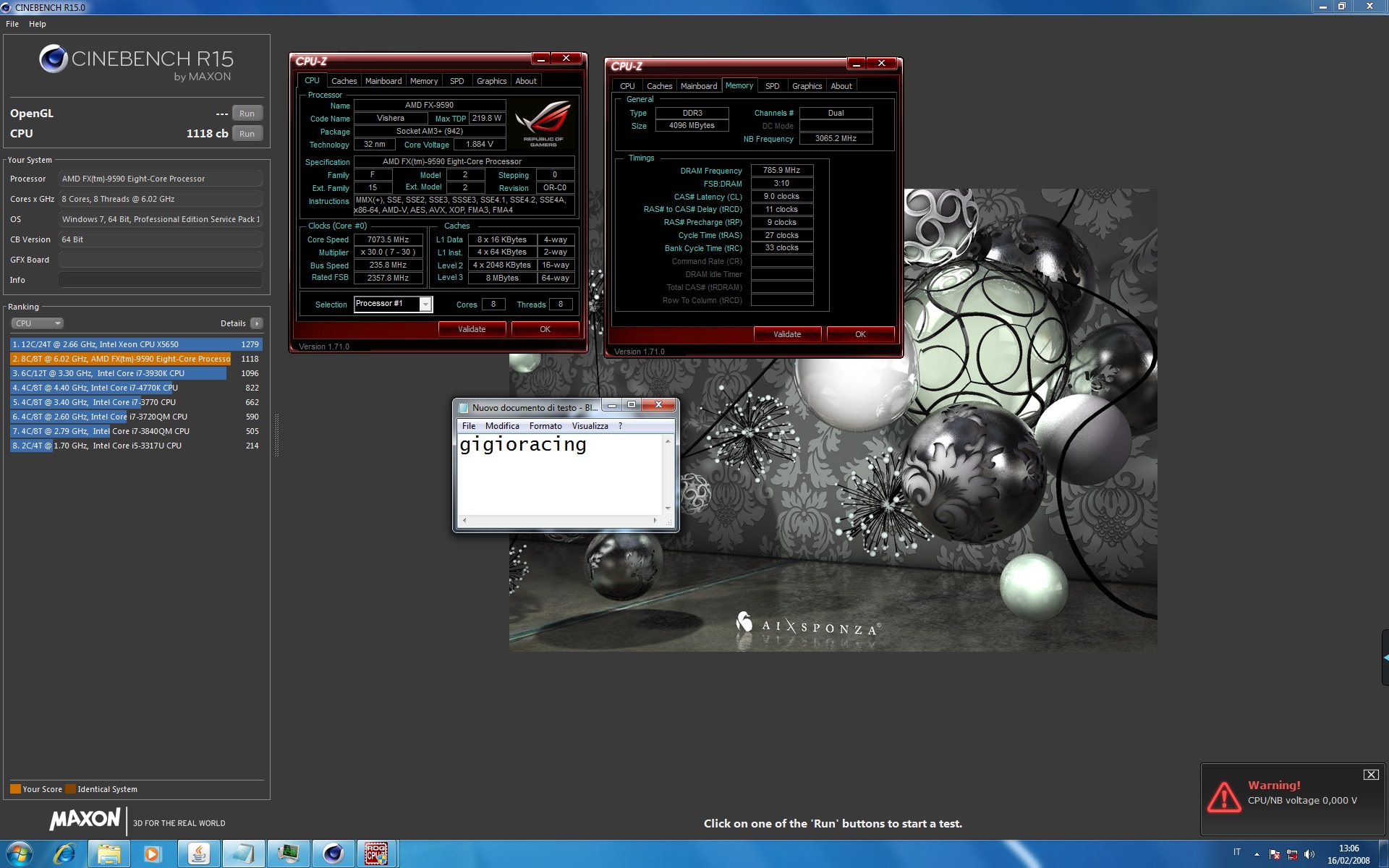Select AMD FX-9590 ranking row
The height and width of the screenshot is (868, 1389).
[136, 359]
